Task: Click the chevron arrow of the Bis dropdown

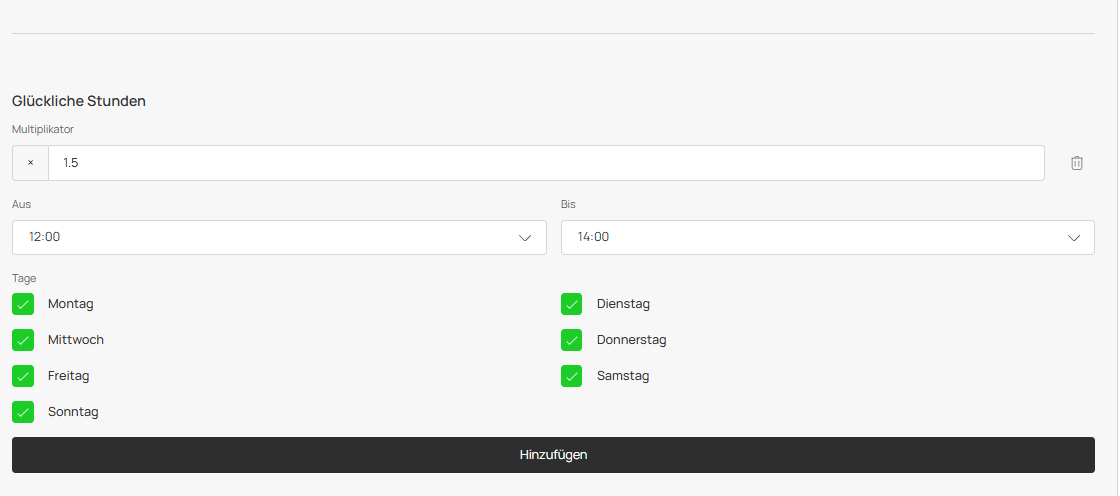Action: point(1074,238)
